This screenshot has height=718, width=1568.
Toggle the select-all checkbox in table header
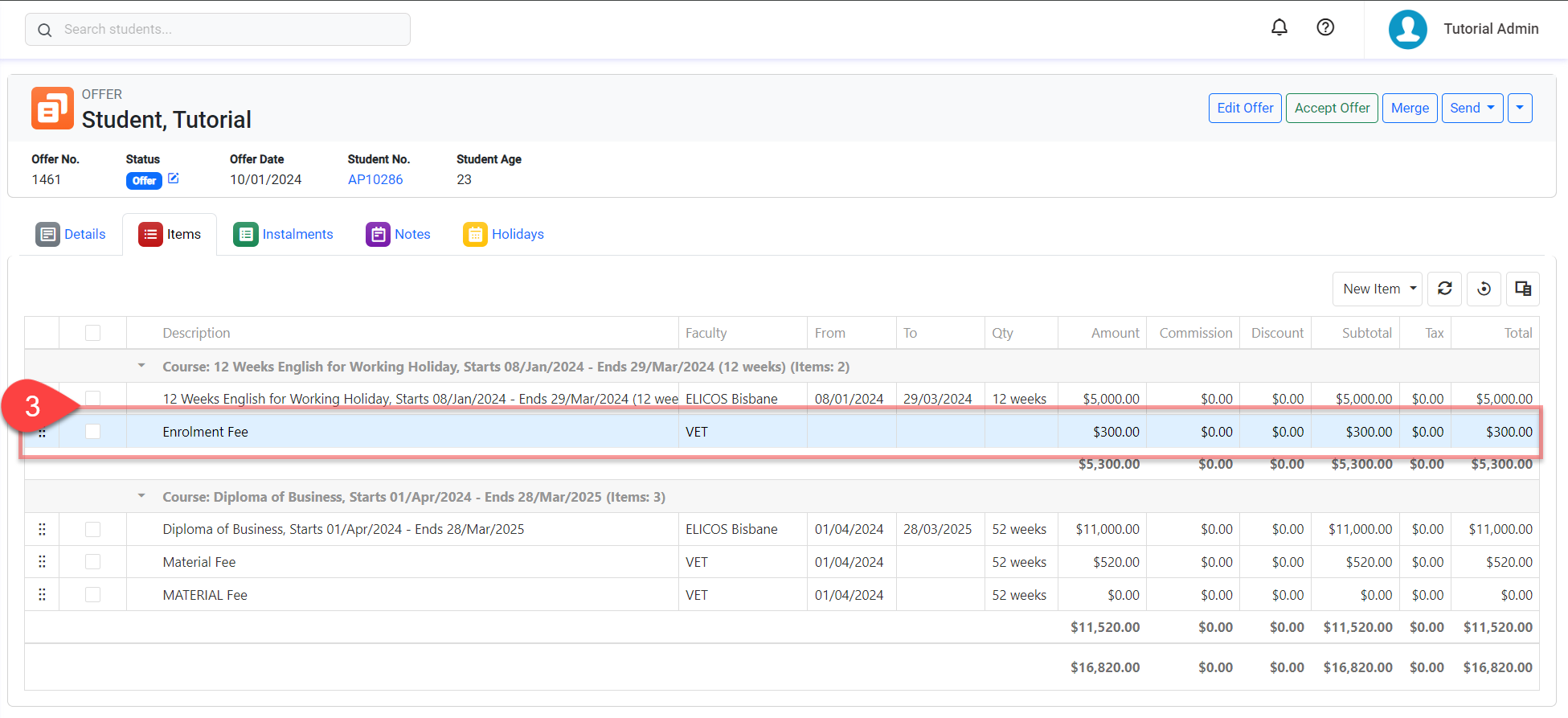coord(93,333)
